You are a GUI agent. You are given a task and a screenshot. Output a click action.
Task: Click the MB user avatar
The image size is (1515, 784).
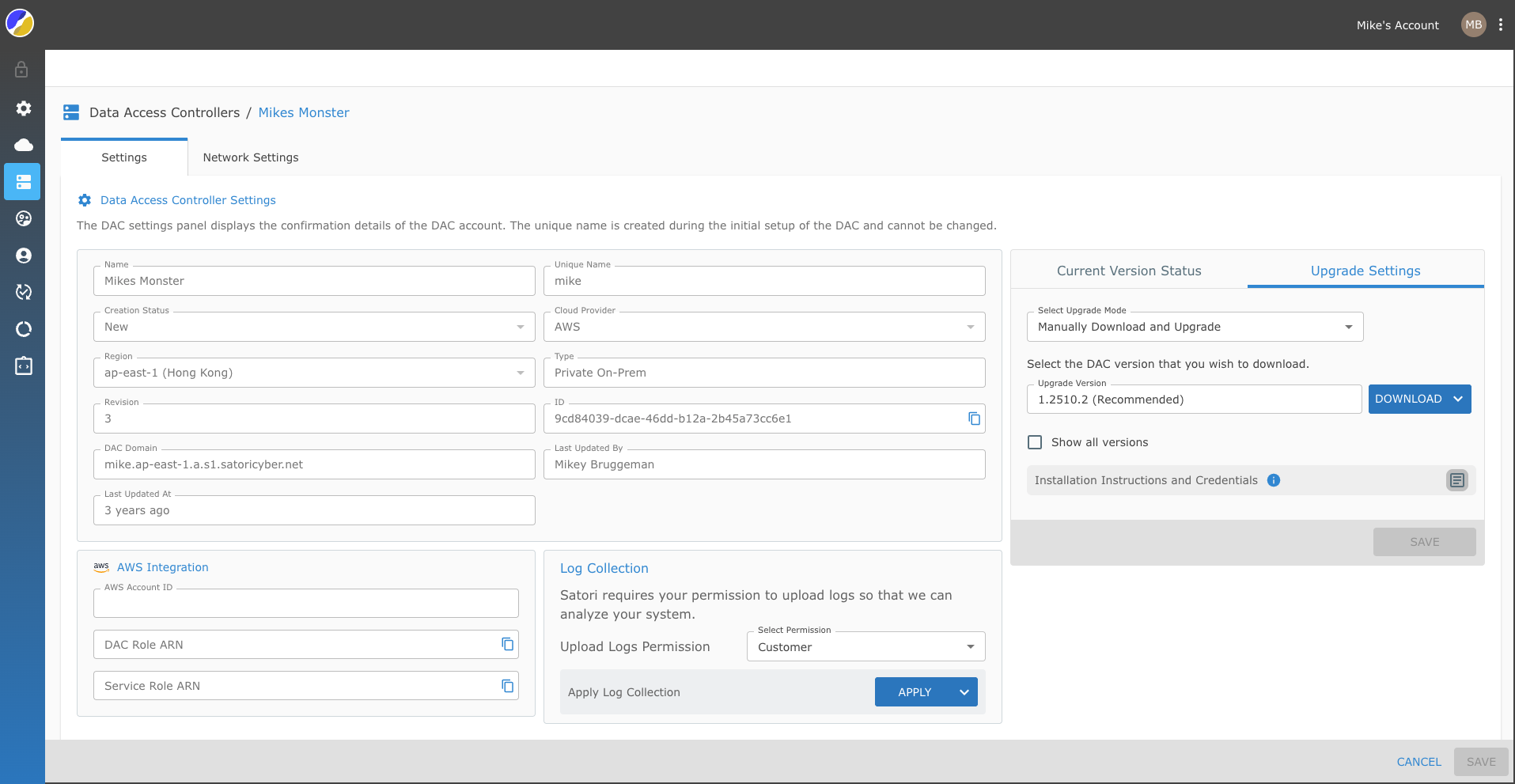[1473, 25]
